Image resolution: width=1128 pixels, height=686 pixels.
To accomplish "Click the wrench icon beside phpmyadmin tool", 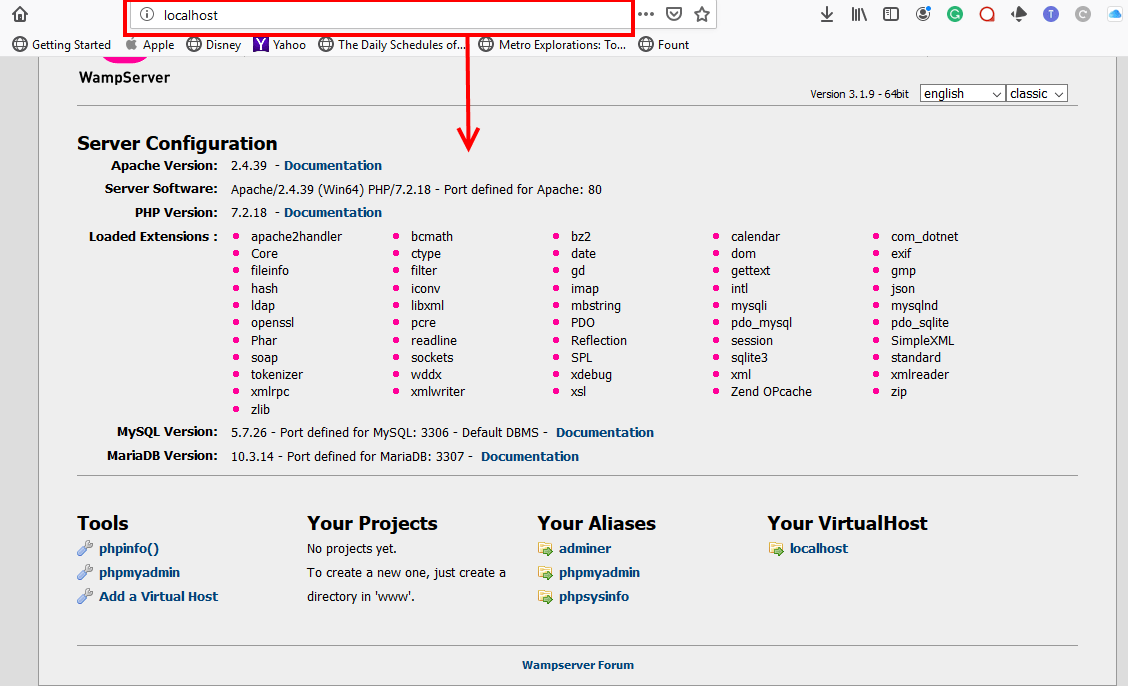I will tap(85, 572).
